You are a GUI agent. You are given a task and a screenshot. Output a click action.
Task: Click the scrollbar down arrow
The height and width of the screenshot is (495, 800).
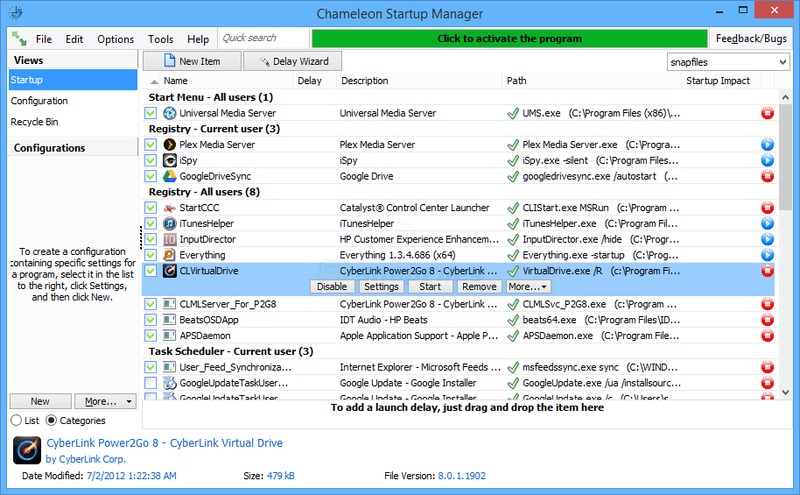coord(785,393)
